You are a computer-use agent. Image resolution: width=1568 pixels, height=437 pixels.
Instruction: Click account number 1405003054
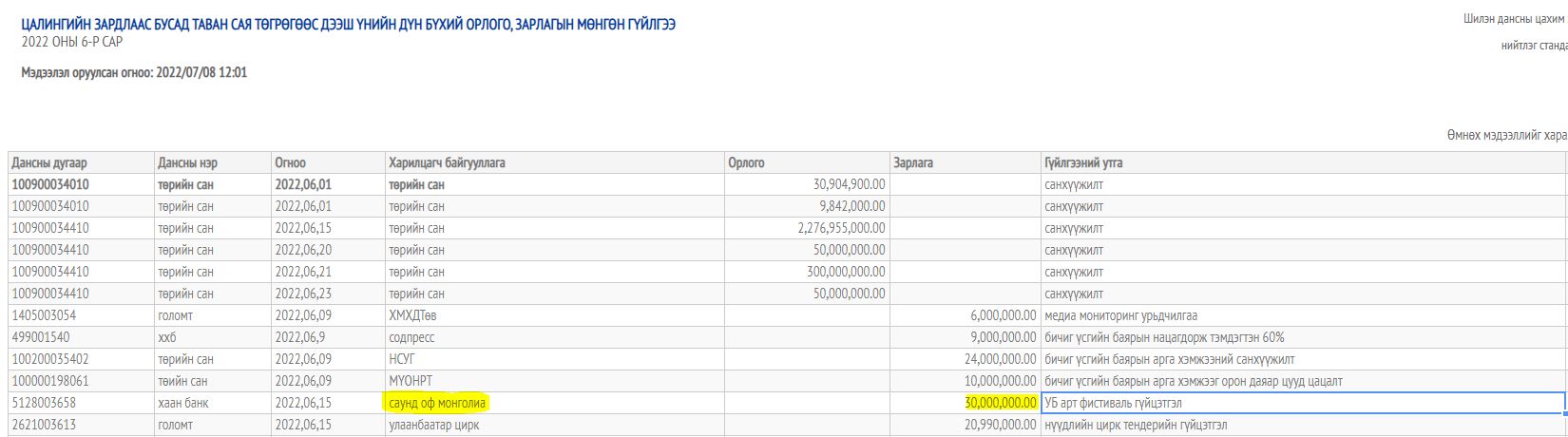tap(44, 315)
